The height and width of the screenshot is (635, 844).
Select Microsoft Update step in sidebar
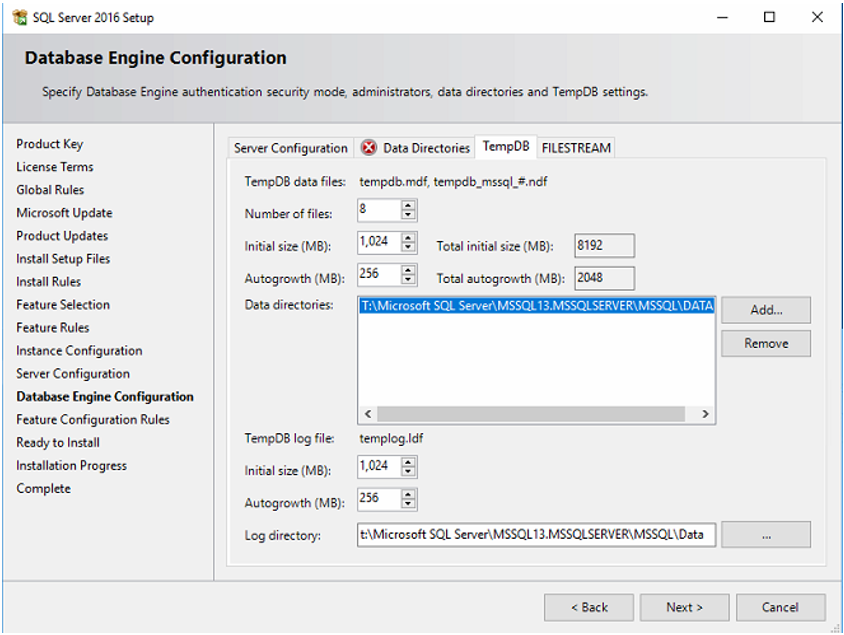pos(64,213)
